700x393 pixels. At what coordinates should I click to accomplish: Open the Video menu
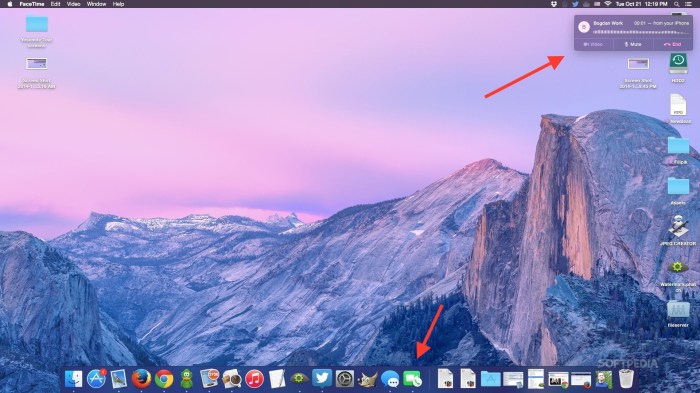pyautogui.click(x=73, y=4)
